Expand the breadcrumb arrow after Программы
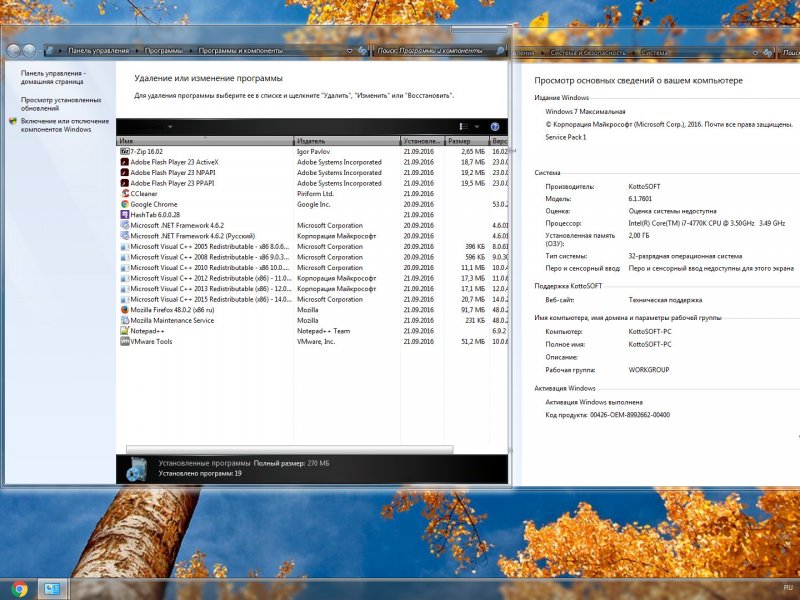This screenshot has height=600, width=800. coord(190,51)
